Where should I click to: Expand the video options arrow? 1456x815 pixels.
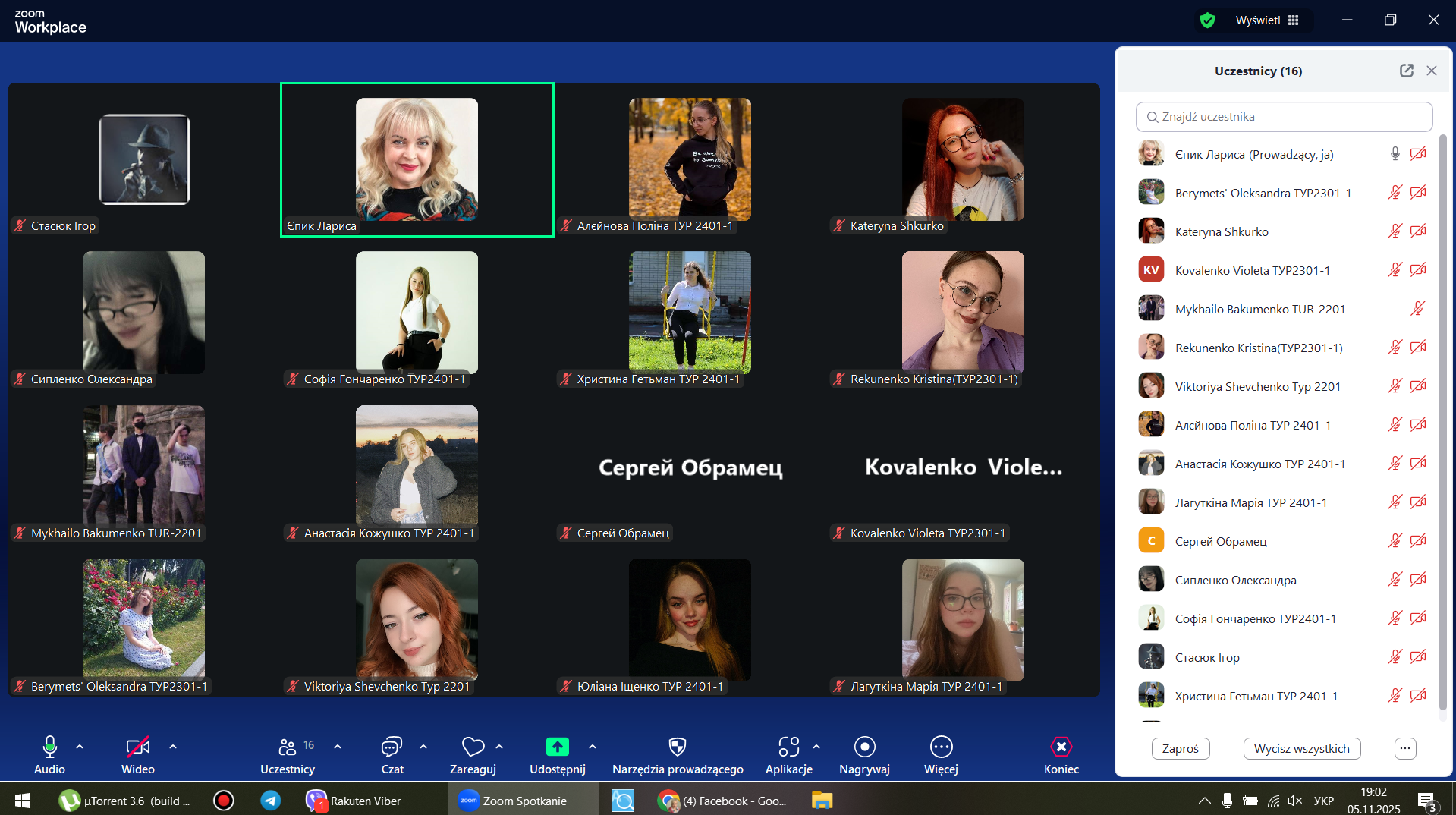[173, 747]
